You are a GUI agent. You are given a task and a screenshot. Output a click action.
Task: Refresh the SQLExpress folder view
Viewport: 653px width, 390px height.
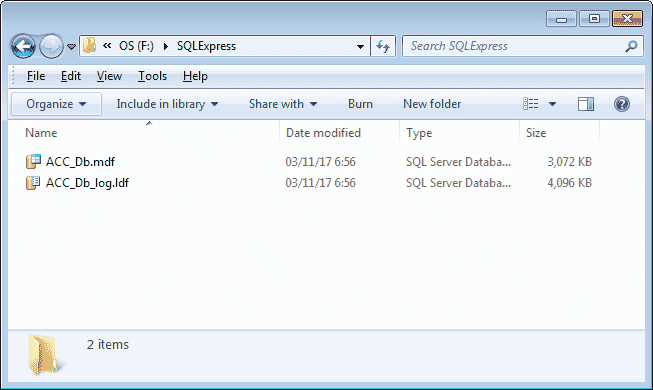click(383, 46)
